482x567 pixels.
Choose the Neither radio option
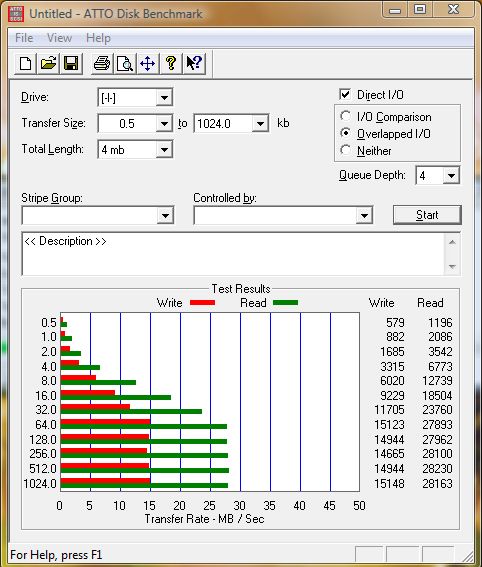[x=345, y=150]
